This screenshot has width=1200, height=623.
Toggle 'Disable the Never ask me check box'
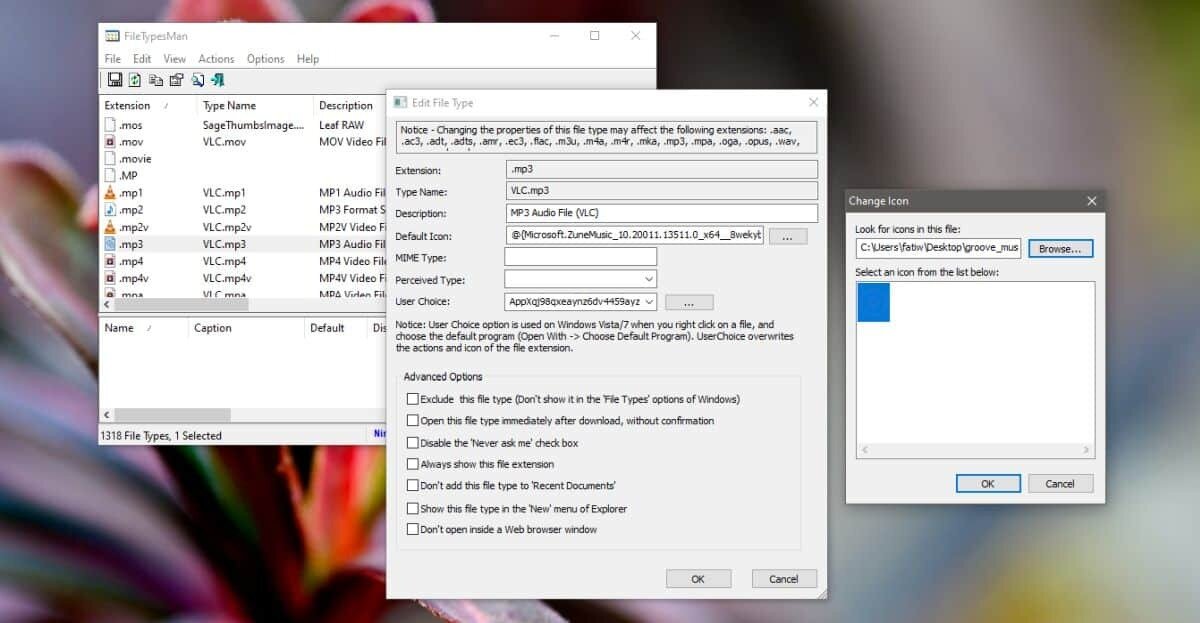tap(412, 442)
